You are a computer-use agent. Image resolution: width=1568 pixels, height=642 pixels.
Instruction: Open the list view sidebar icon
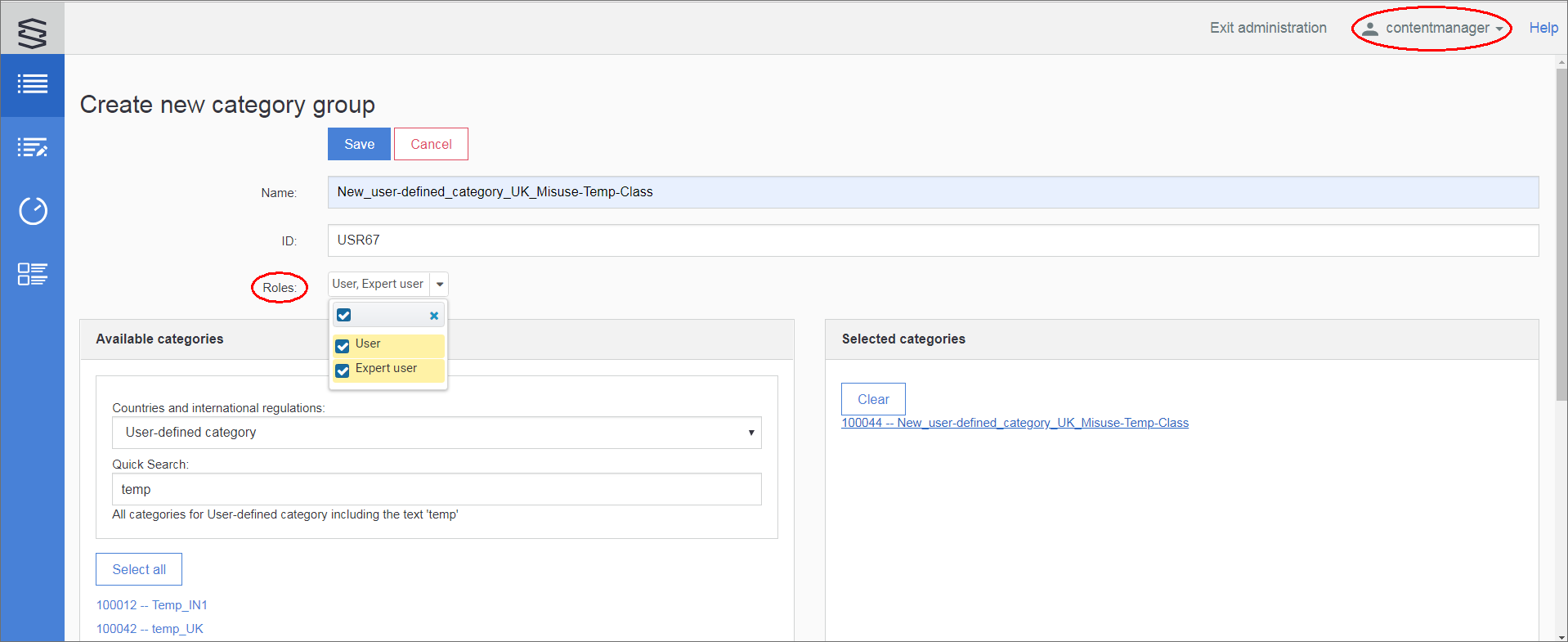[33, 84]
